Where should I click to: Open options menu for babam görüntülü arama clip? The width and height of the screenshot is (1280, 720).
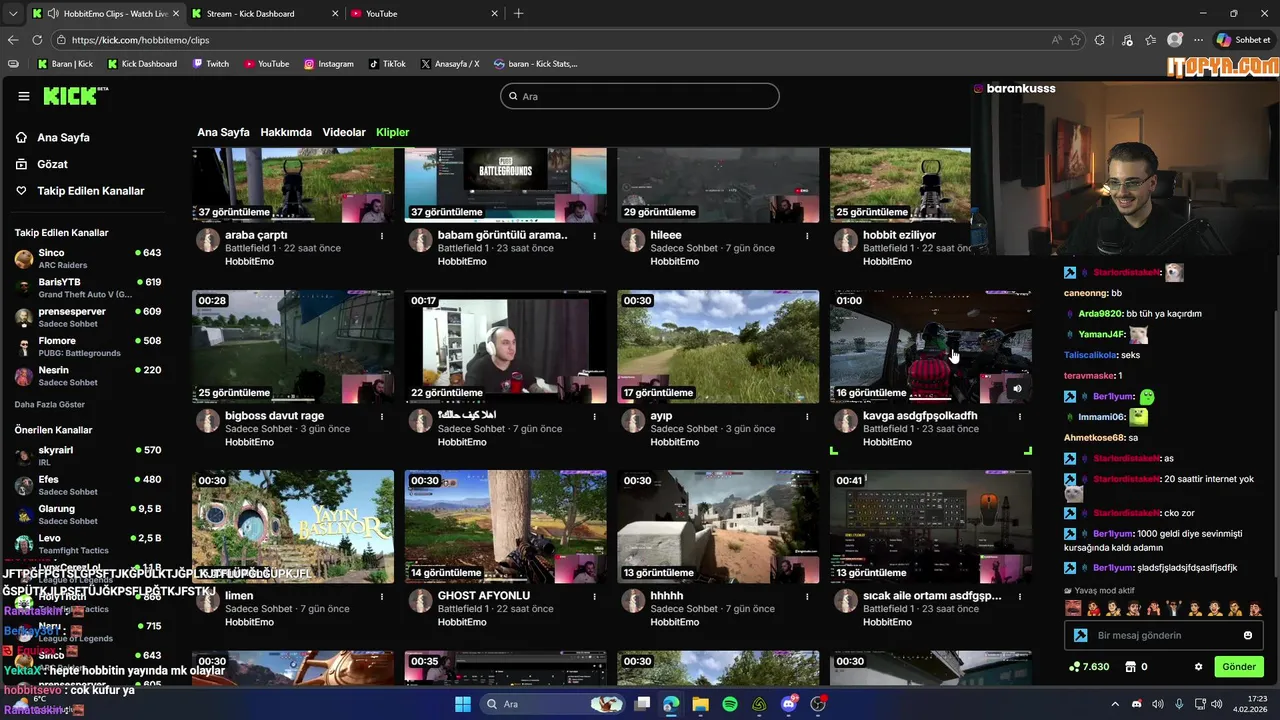tap(594, 236)
